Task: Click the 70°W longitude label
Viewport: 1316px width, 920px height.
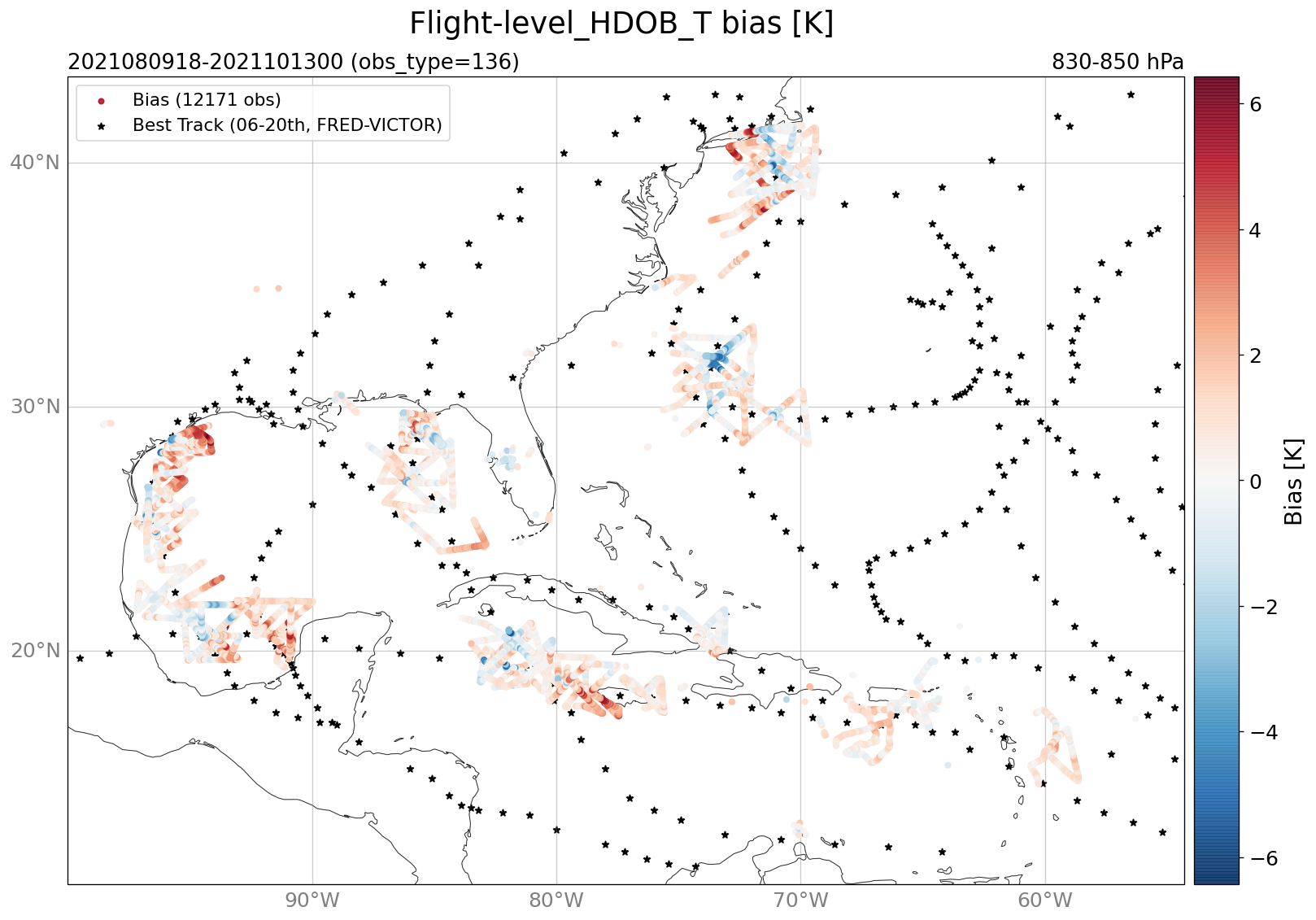Action: click(800, 900)
